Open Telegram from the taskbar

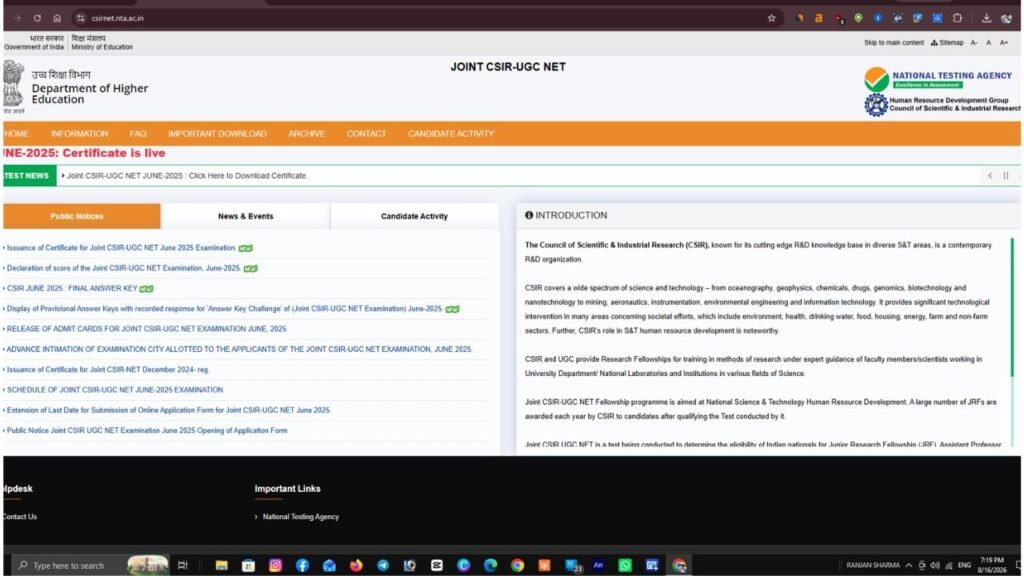(x=383, y=566)
